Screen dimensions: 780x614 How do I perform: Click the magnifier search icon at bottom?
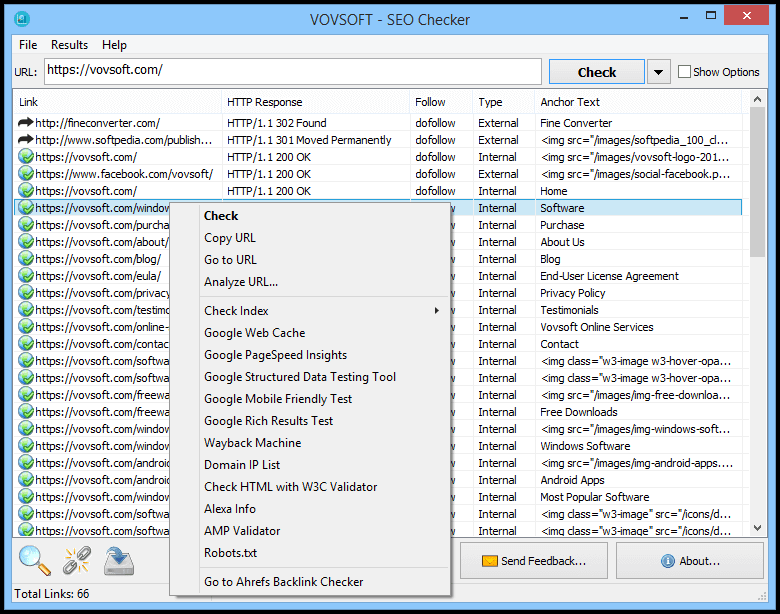35,561
